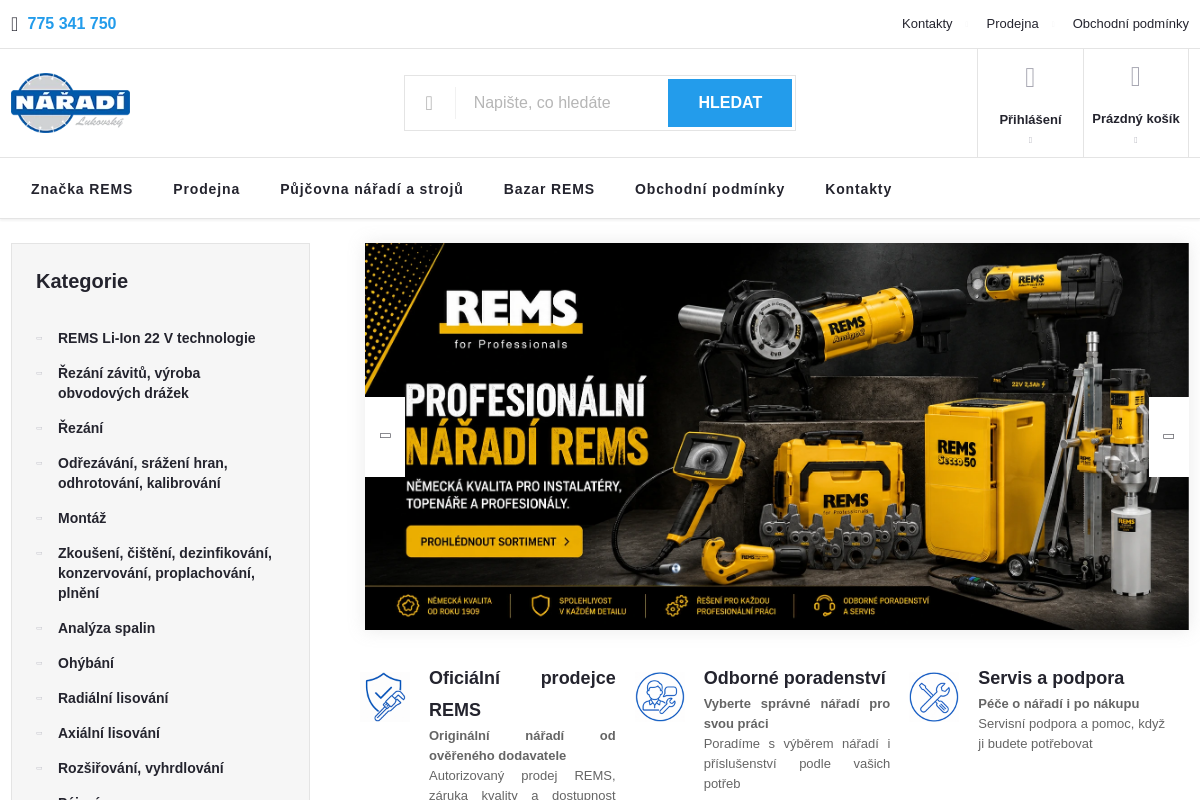Select the Rozšiřování, vyhrdlování category
The width and height of the screenshot is (1200, 800).
point(141,768)
